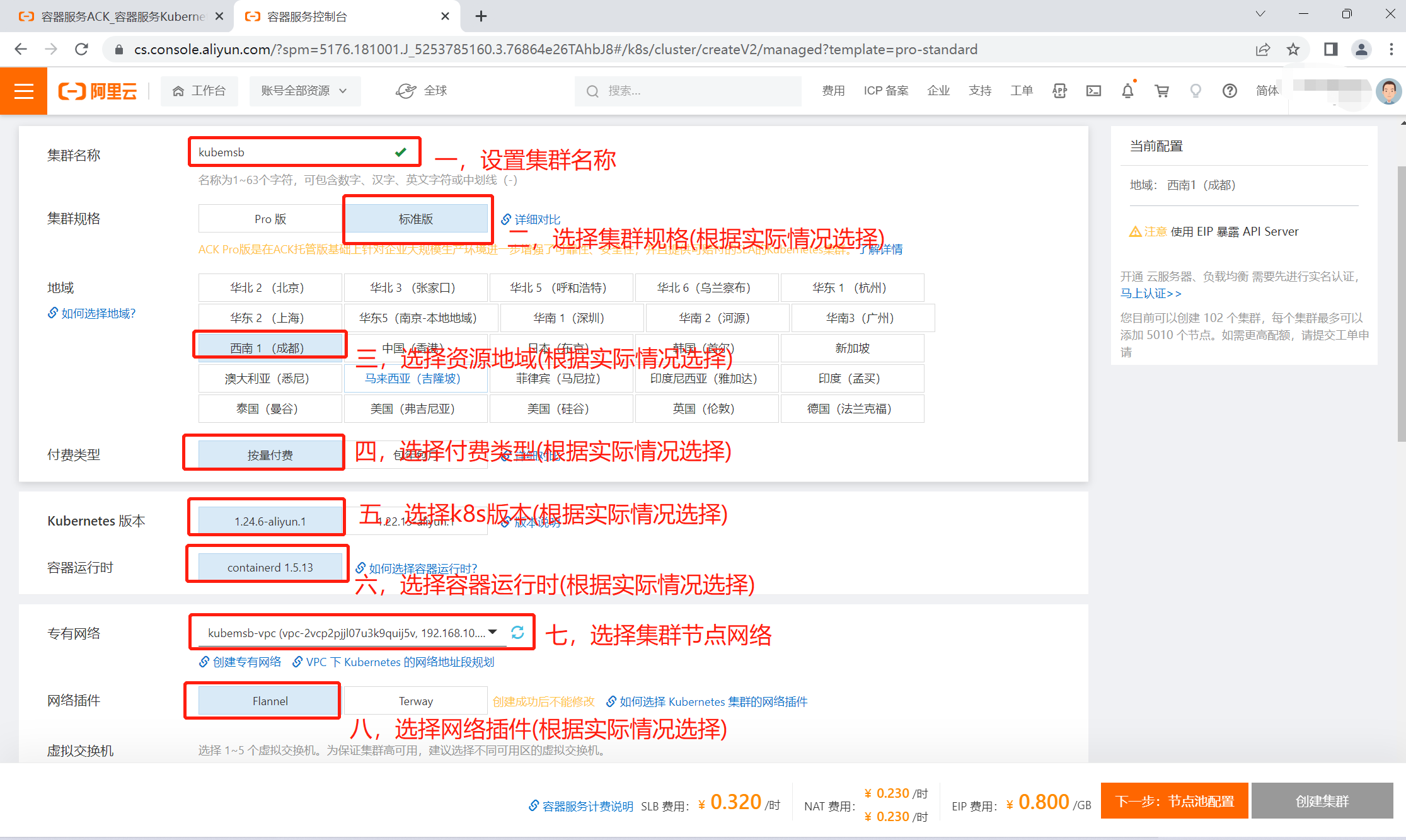Open 马上认证>> verification link
The height and width of the screenshot is (840, 1406).
pos(1151,294)
